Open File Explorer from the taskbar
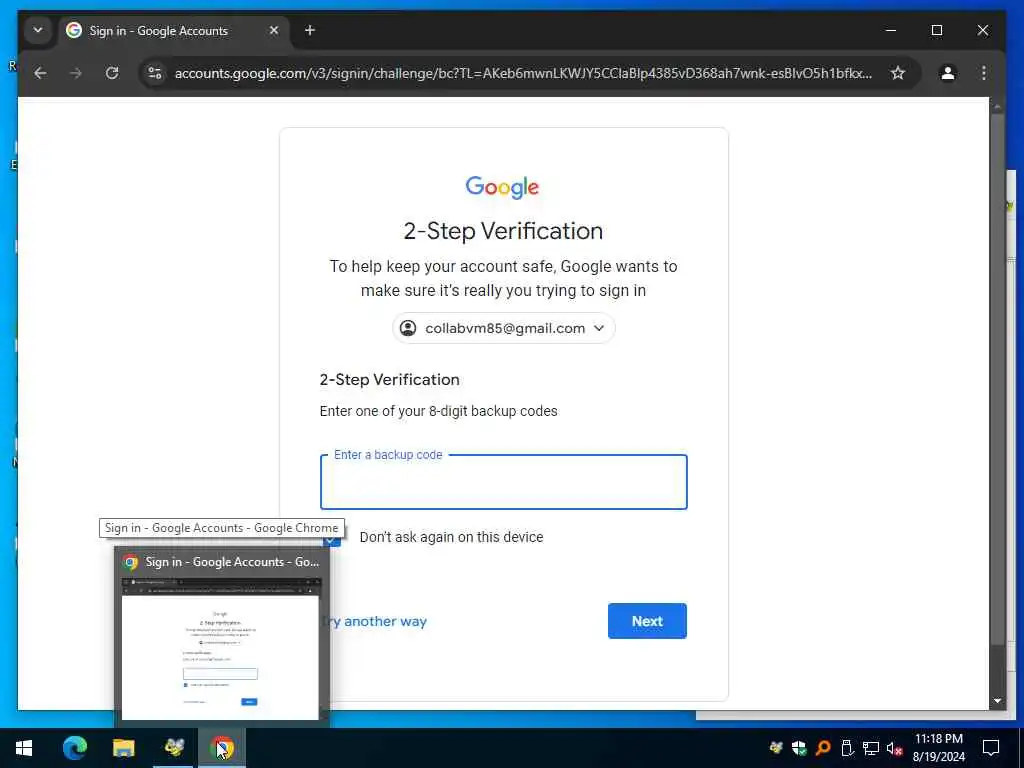The width and height of the screenshot is (1024, 768). [x=123, y=748]
